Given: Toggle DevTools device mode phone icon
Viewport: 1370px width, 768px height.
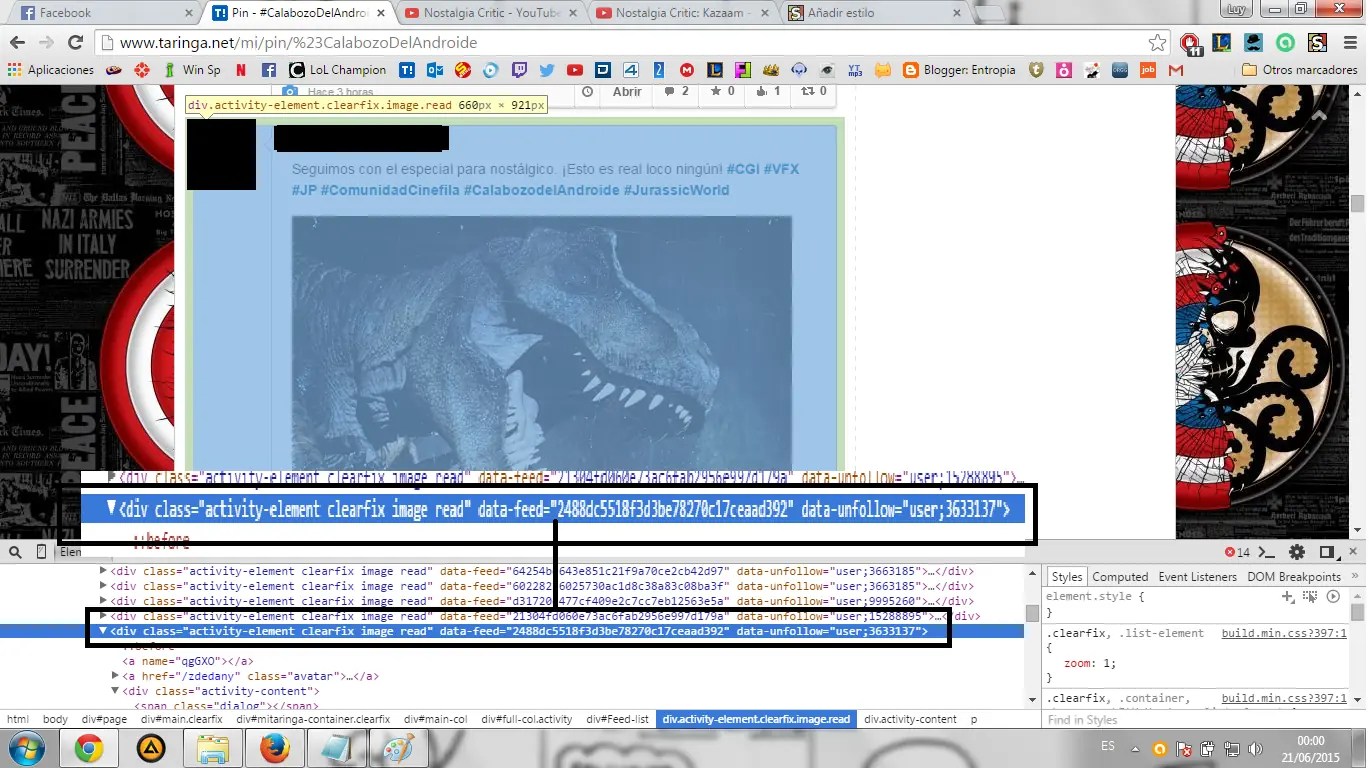Looking at the screenshot, I should pyautogui.click(x=41, y=552).
